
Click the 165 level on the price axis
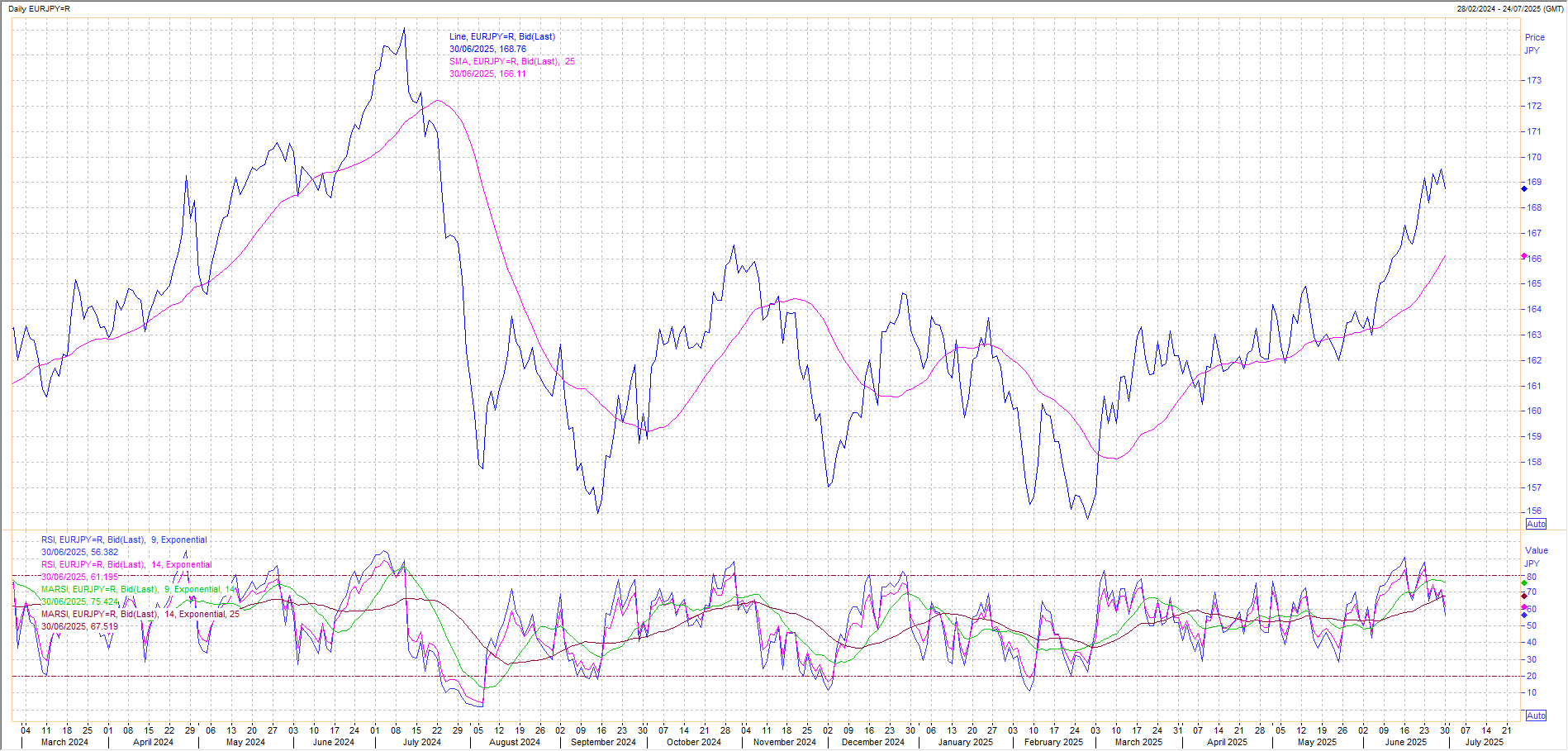(1534, 283)
